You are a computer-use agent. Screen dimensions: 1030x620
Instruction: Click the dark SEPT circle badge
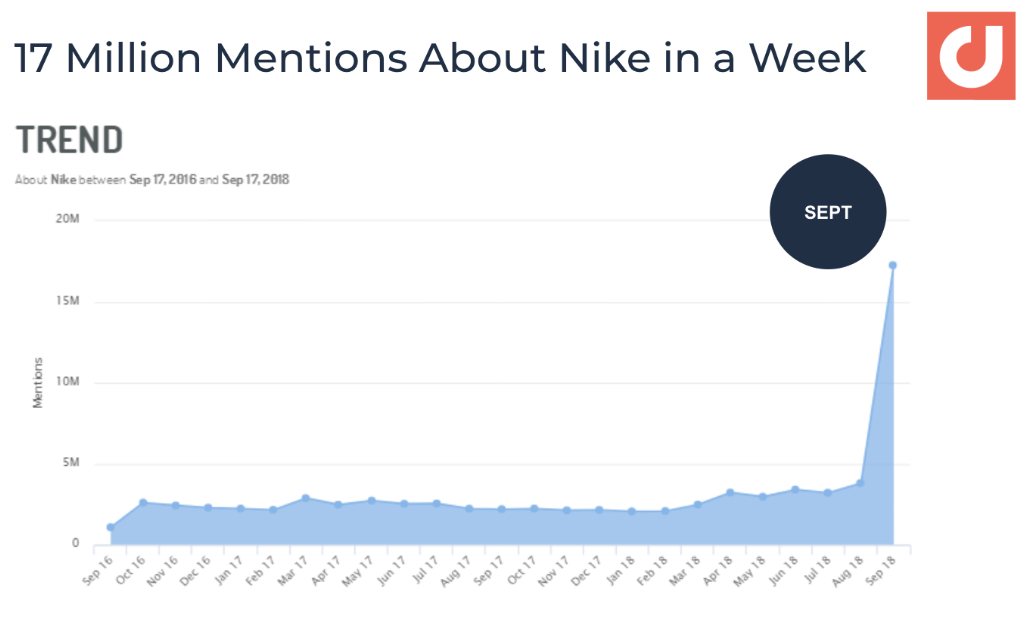click(x=828, y=211)
